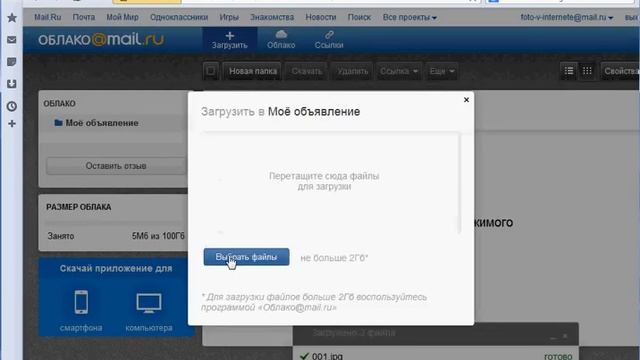Click the Новая папка button
Viewport: 640px width, 360px height.
[x=253, y=71]
